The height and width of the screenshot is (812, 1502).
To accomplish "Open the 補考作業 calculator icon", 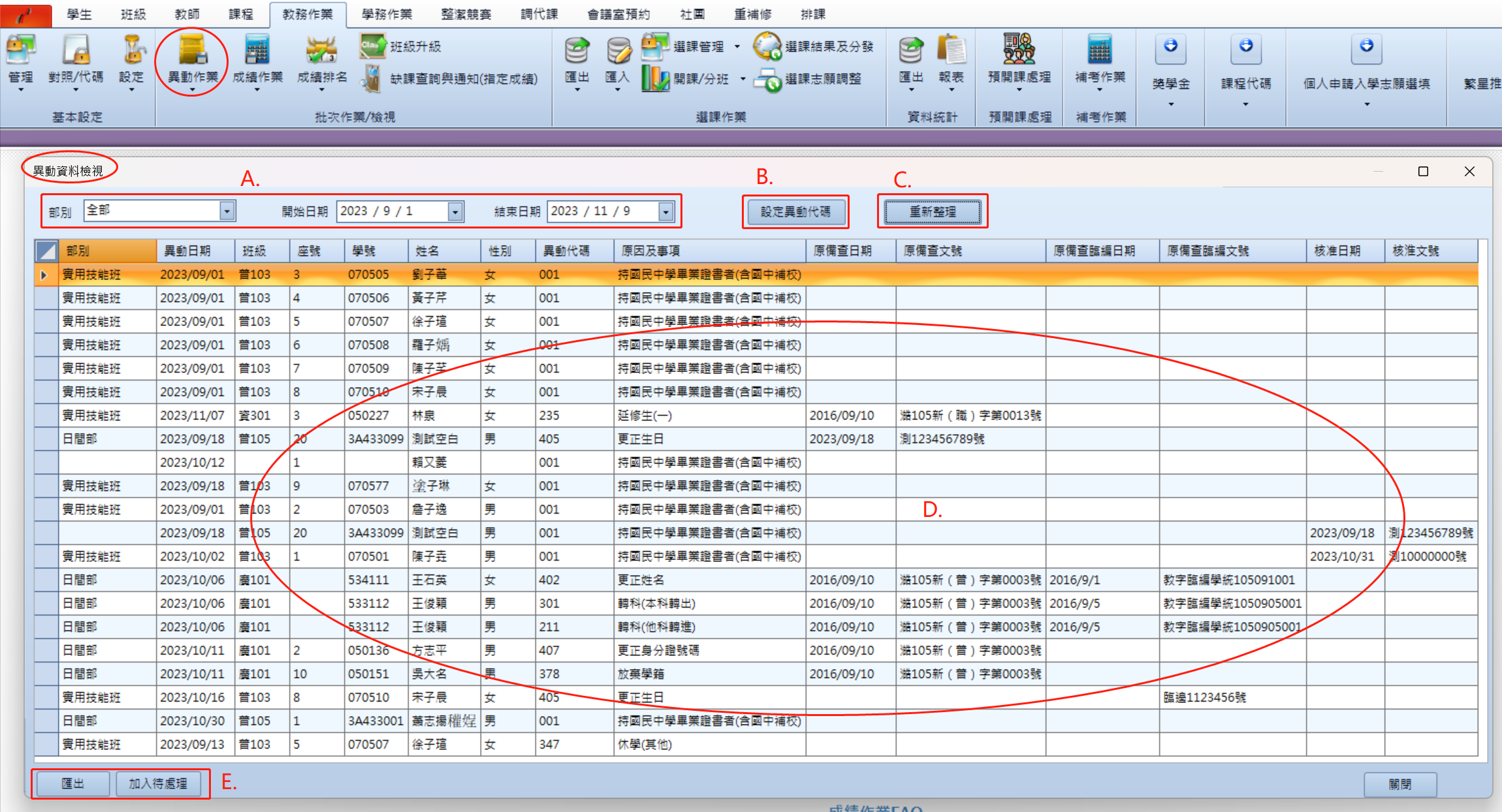I will click(1100, 50).
